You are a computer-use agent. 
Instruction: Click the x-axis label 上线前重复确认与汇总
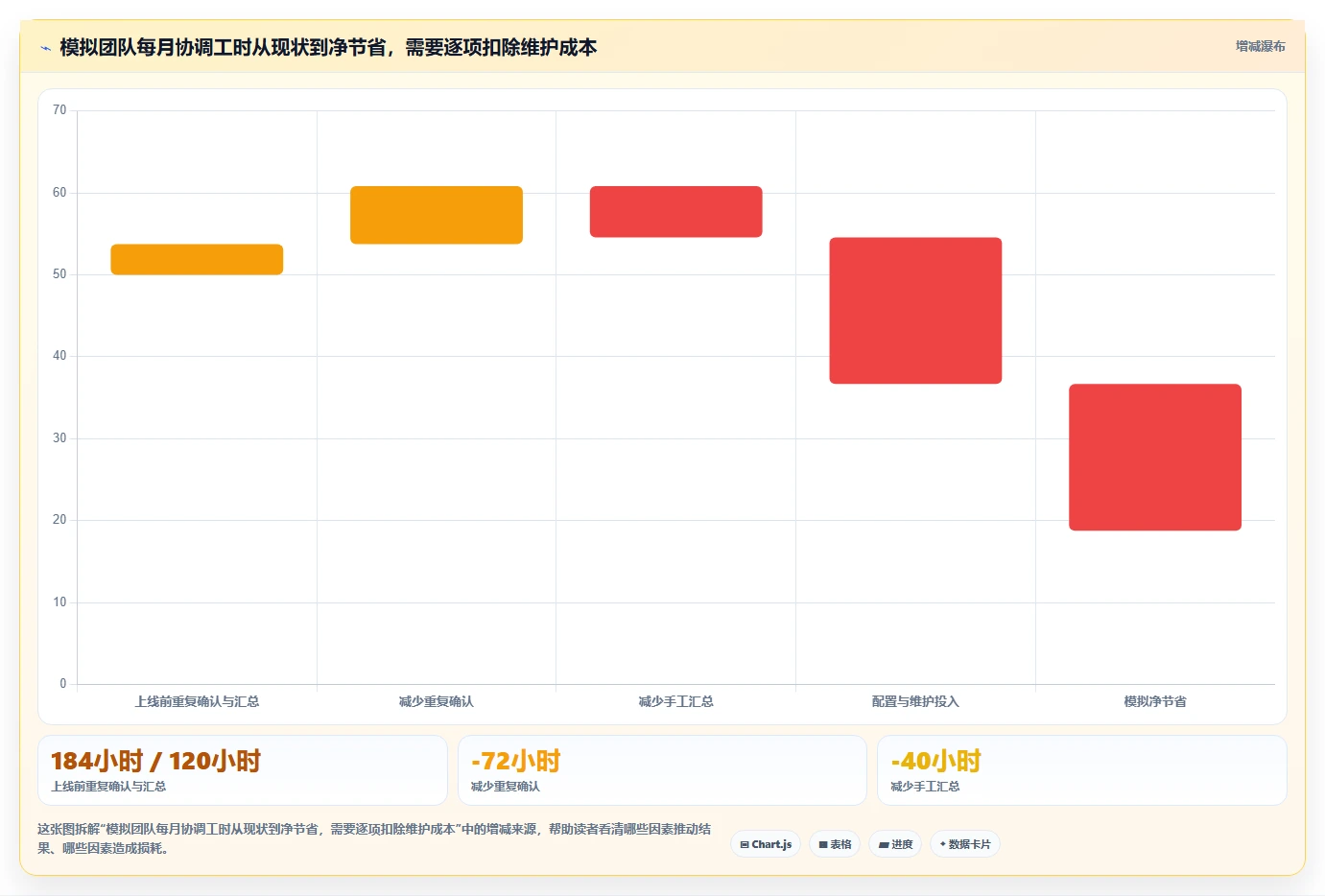[x=197, y=702]
